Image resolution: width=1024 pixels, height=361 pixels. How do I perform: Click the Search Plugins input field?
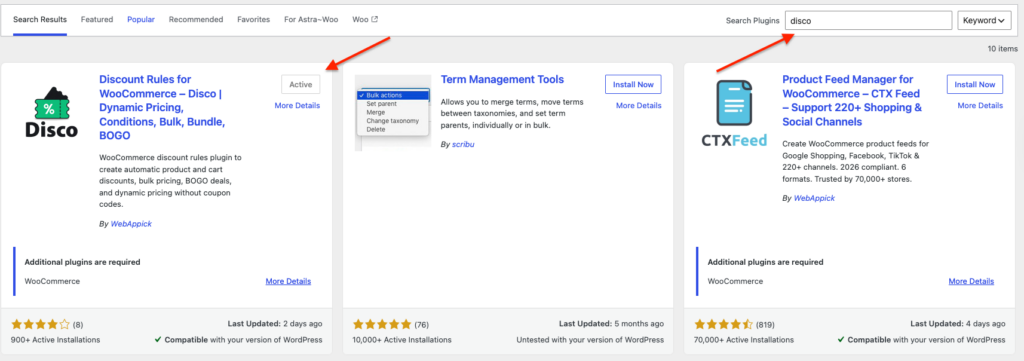(869, 20)
